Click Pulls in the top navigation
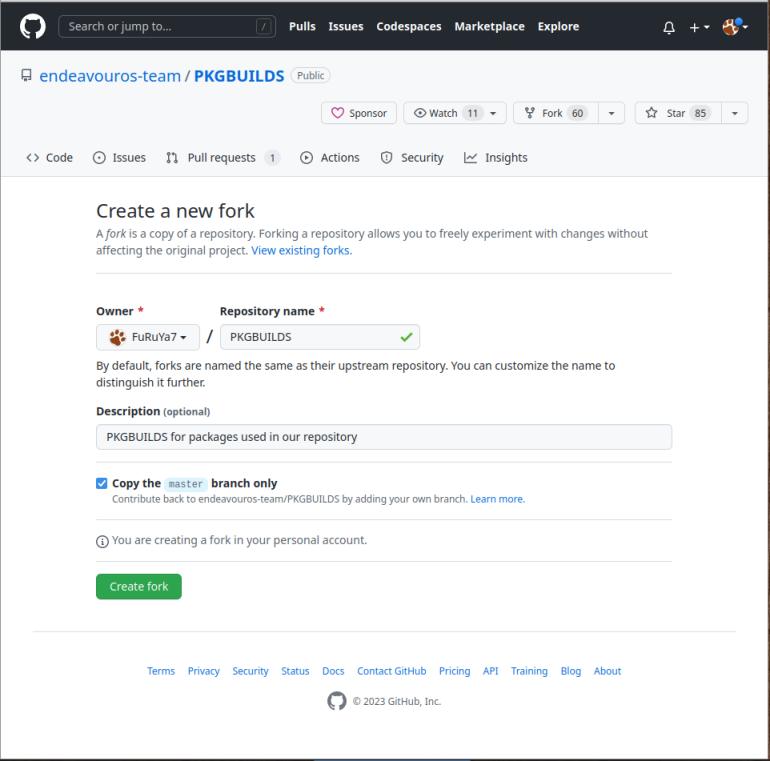Image resolution: width=770 pixels, height=761 pixels. coord(302,27)
